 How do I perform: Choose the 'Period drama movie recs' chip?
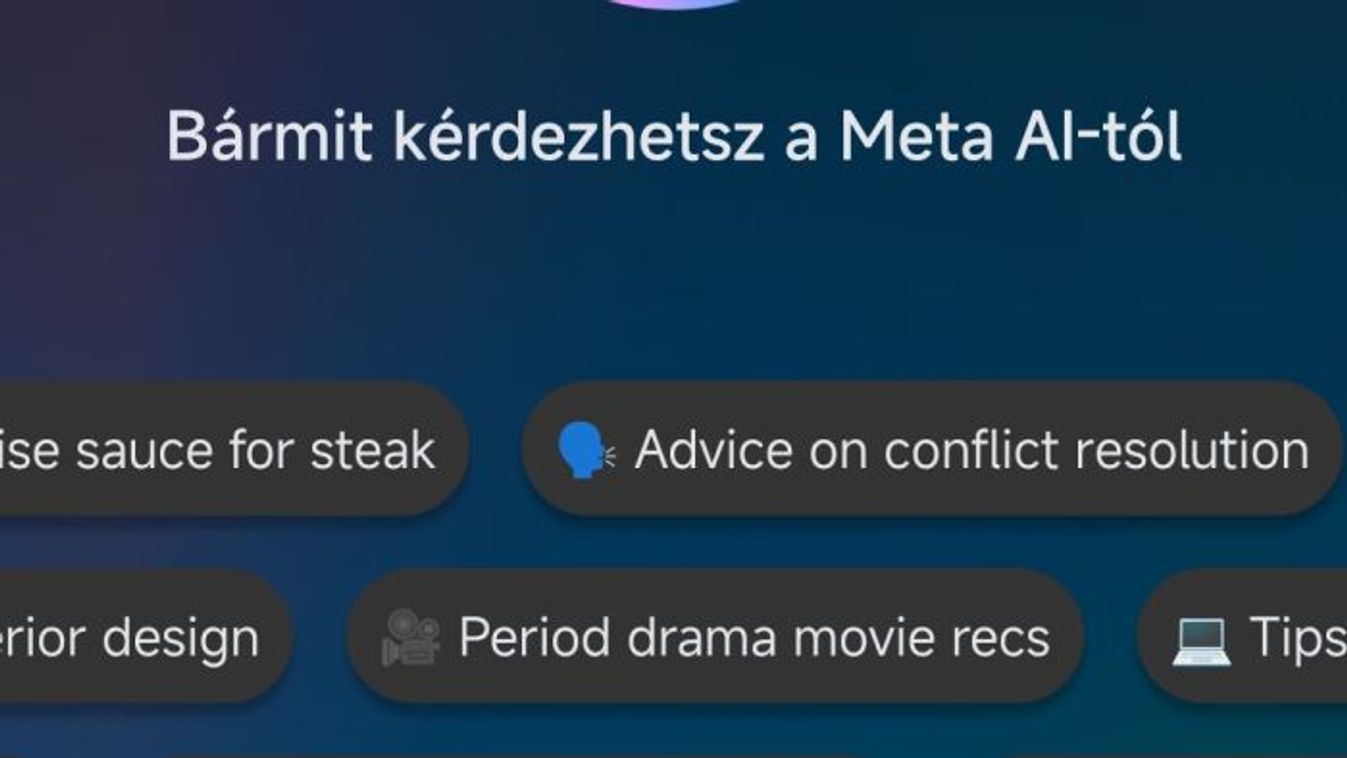click(716, 637)
